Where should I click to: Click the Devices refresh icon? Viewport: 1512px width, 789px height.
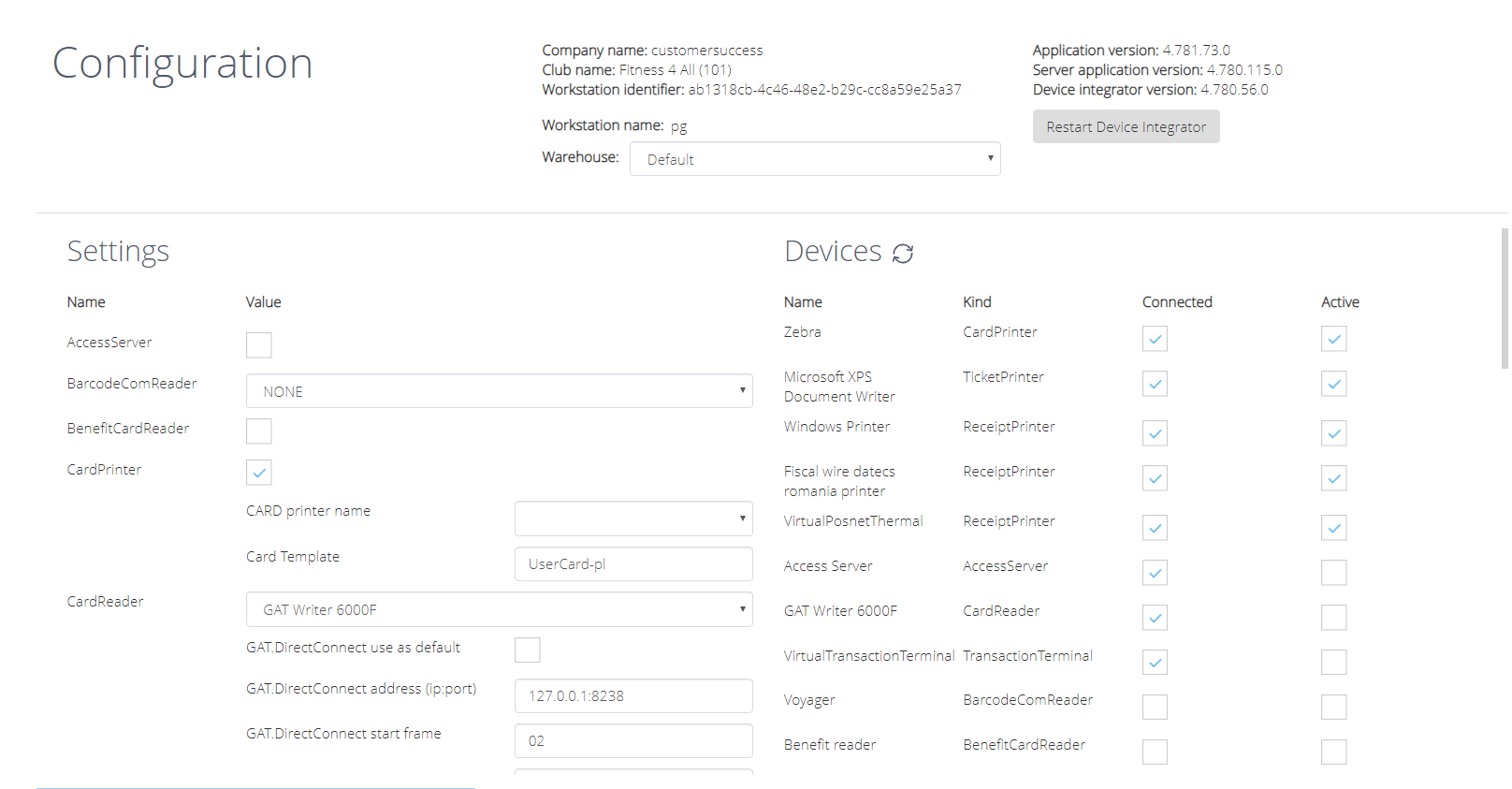902,254
